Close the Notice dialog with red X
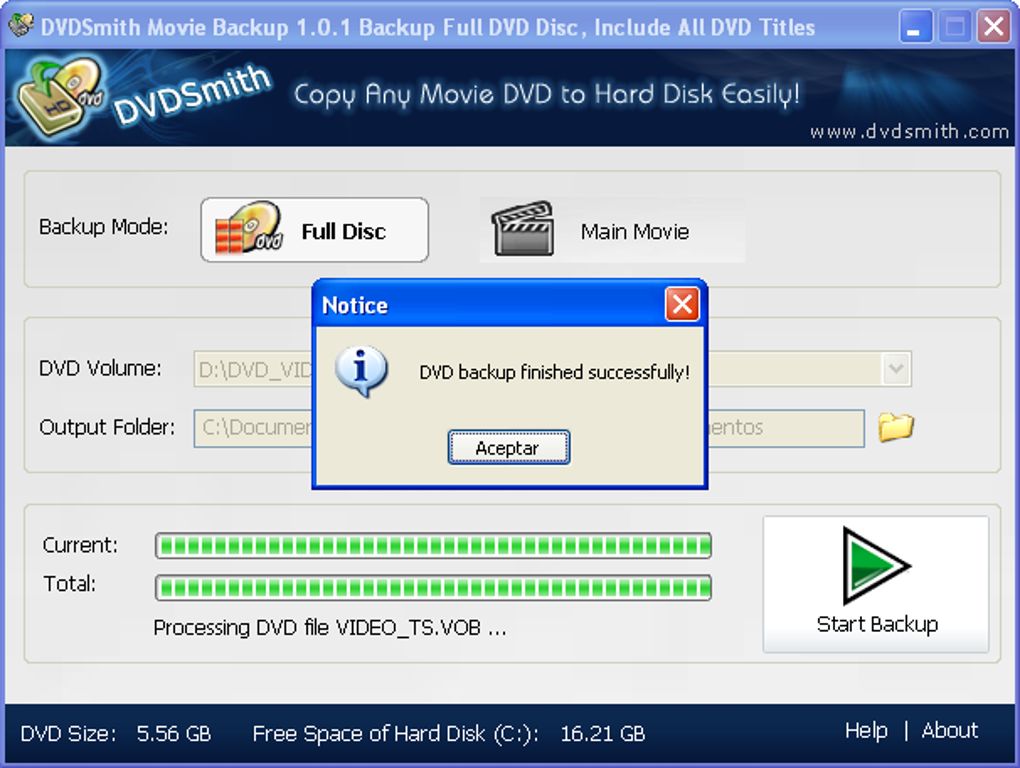 click(x=682, y=304)
